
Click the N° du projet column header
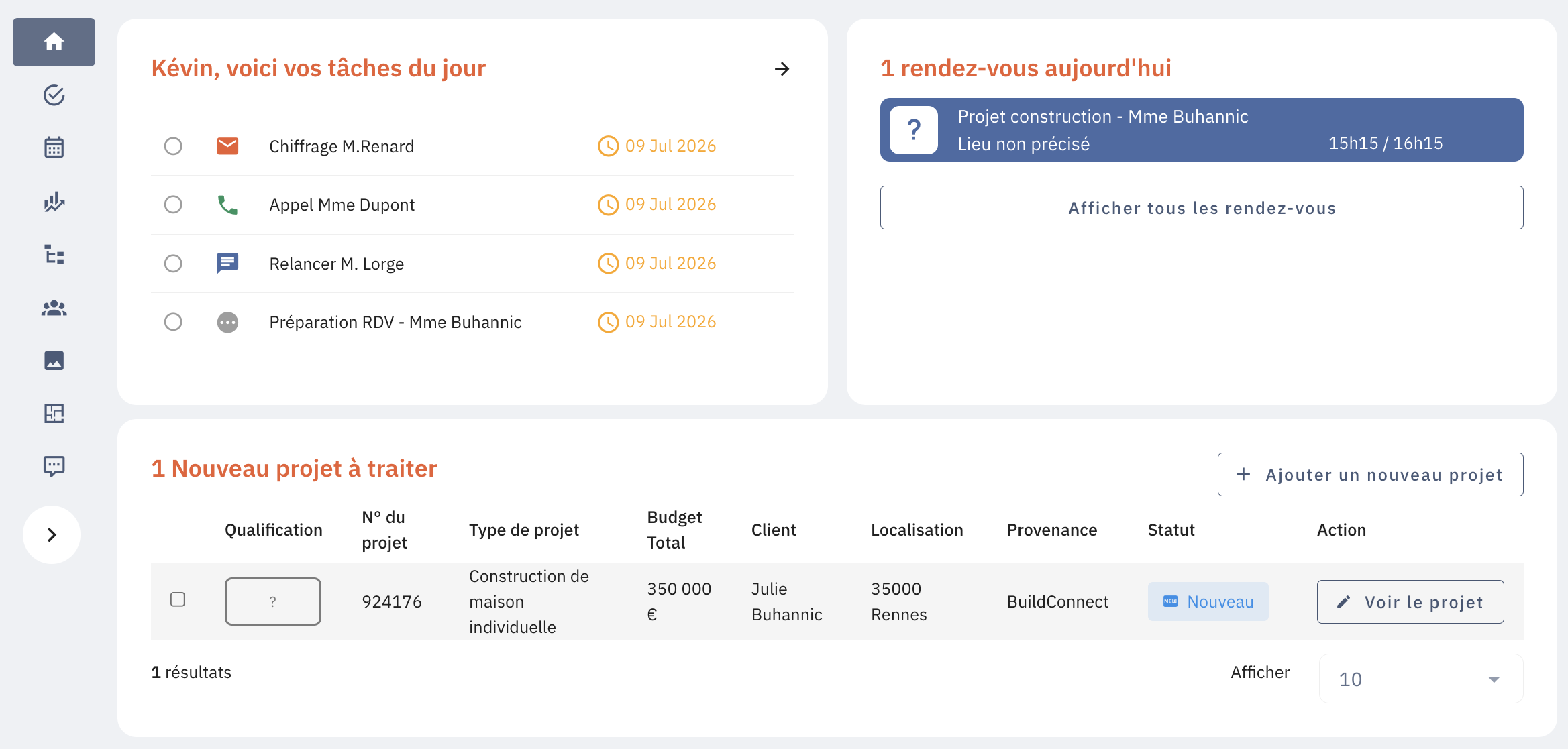click(384, 530)
